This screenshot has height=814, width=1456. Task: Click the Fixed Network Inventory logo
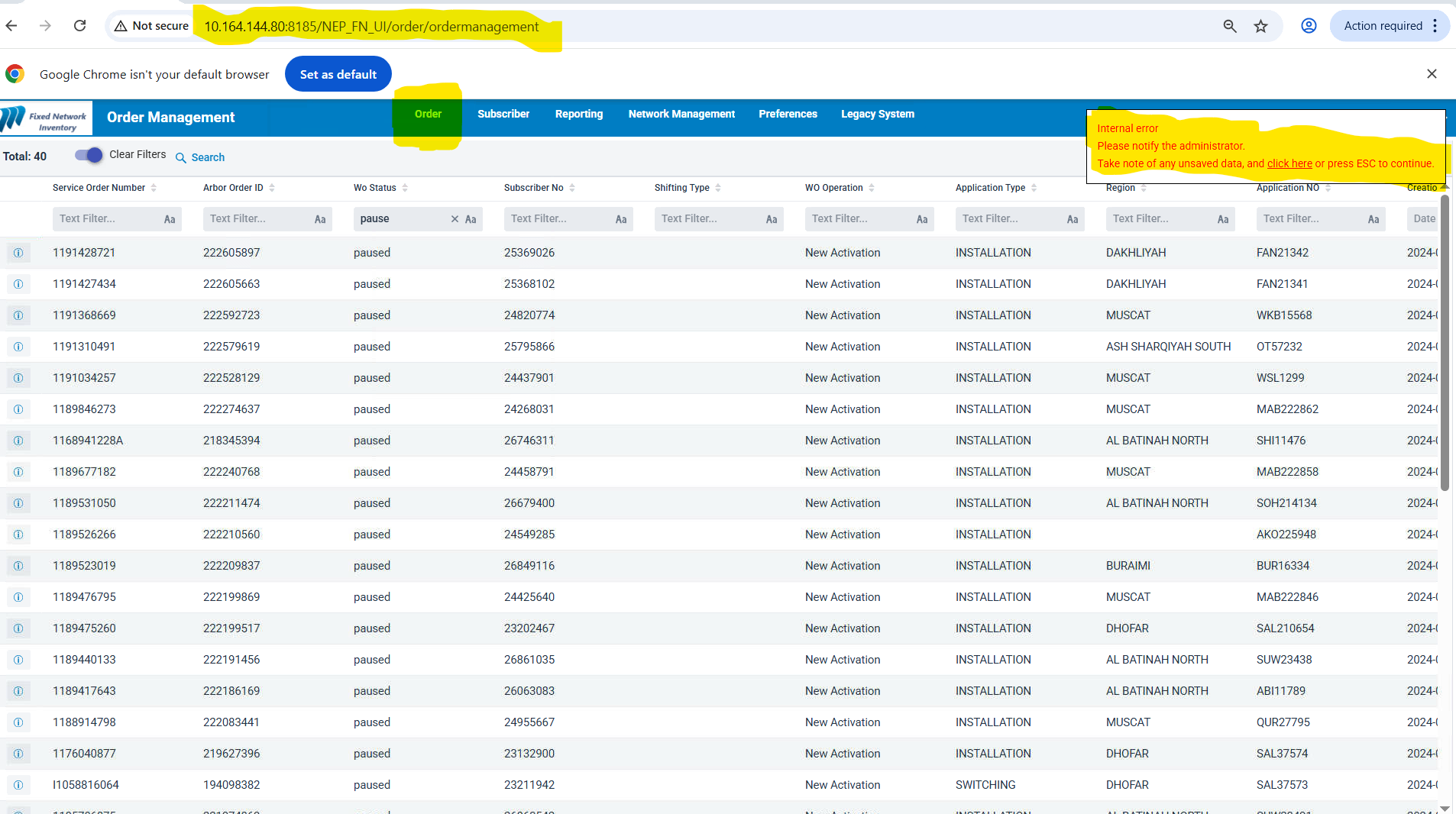point(46,119)
